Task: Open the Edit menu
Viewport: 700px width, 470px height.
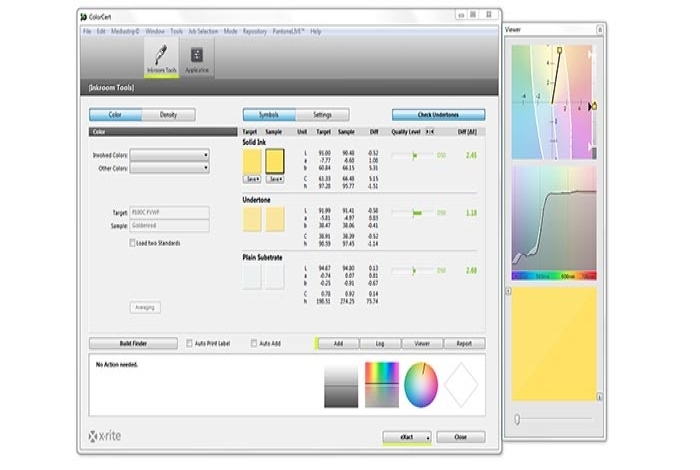Action: coord(101,31)
